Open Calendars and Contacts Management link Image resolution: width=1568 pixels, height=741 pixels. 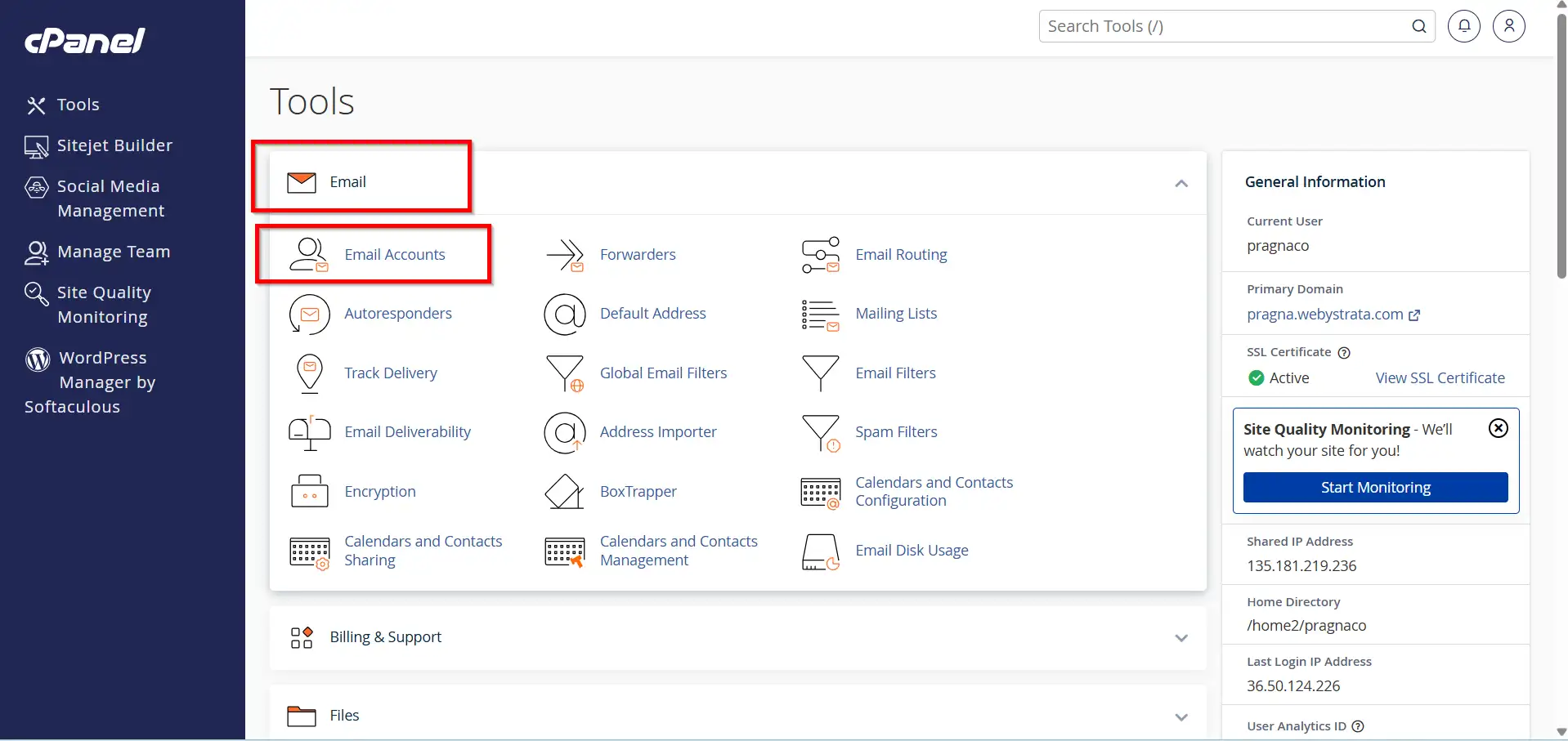679,551
